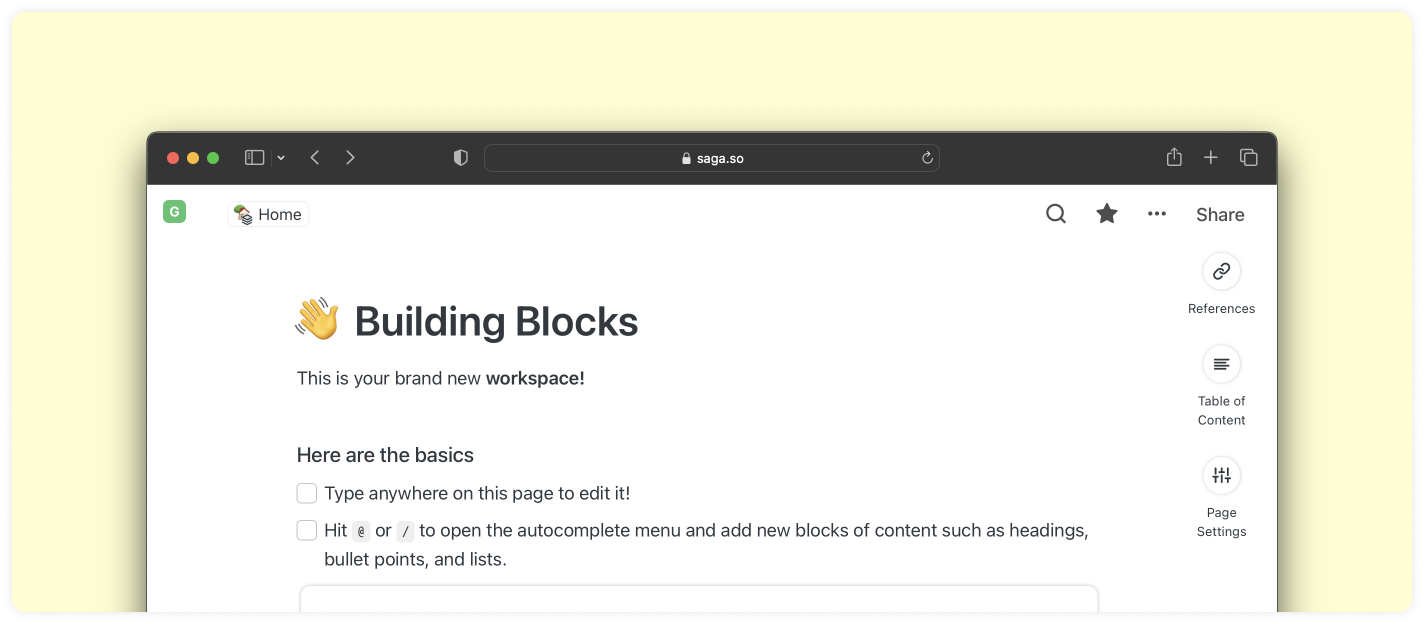Click the browser privacy shield icon

coord(461,158)
